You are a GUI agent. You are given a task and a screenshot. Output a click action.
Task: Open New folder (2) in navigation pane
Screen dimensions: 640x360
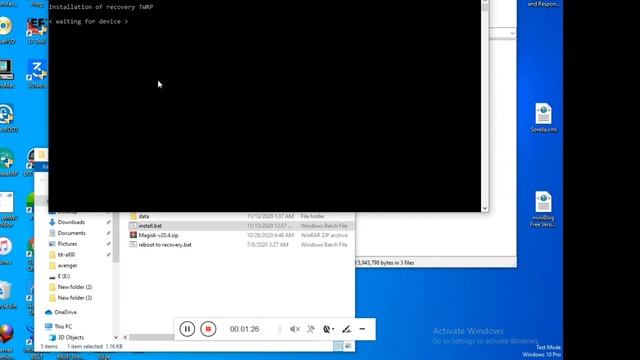tap(75, 287)
